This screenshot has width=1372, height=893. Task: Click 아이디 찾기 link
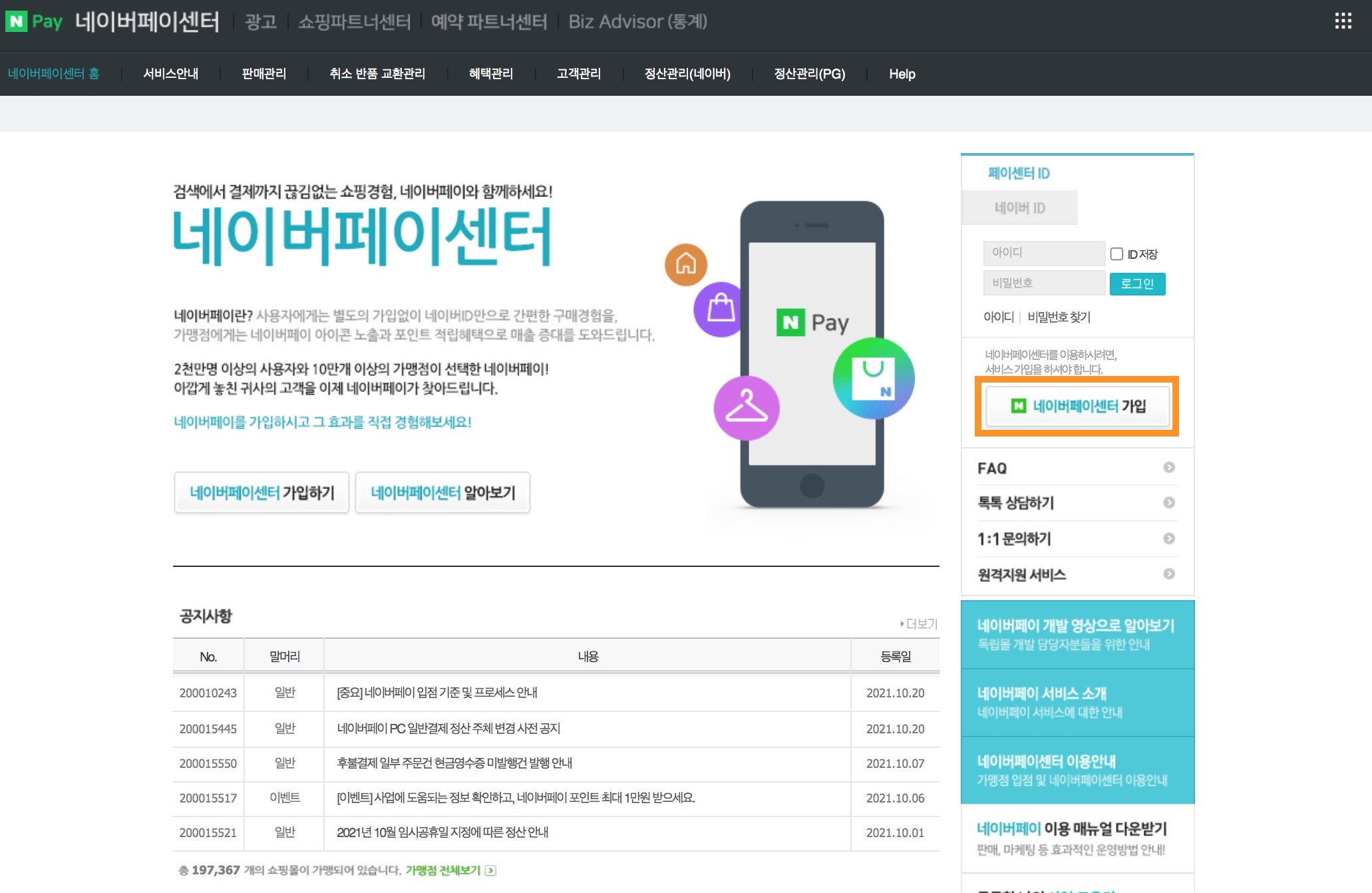coord(998,317)
